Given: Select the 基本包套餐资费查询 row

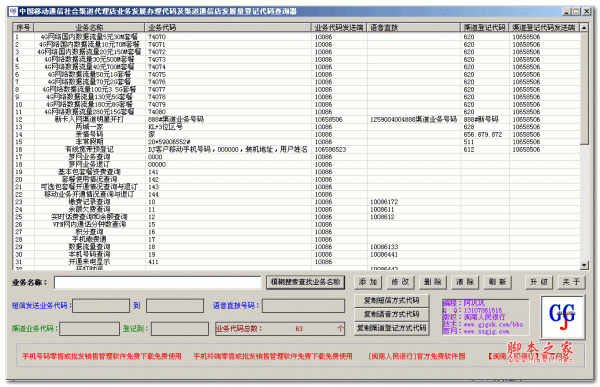Looking at the screenshot, I should 297,172.
